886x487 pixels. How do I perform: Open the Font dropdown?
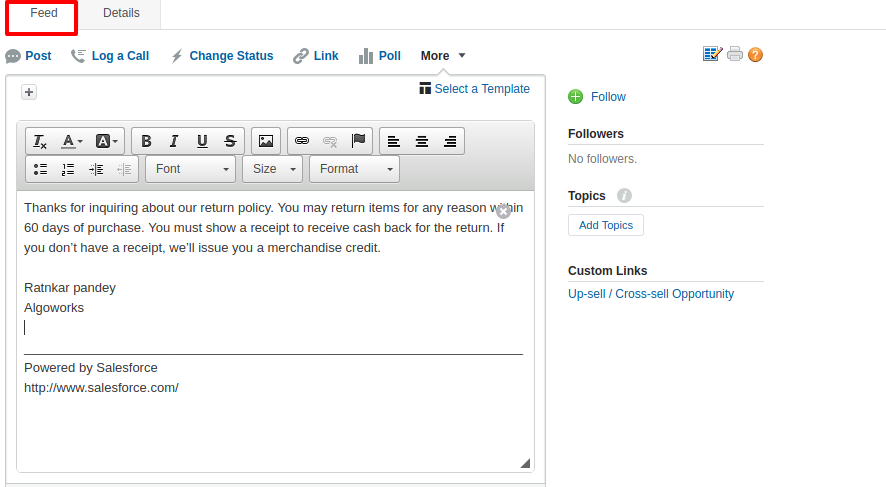[190, 170]
